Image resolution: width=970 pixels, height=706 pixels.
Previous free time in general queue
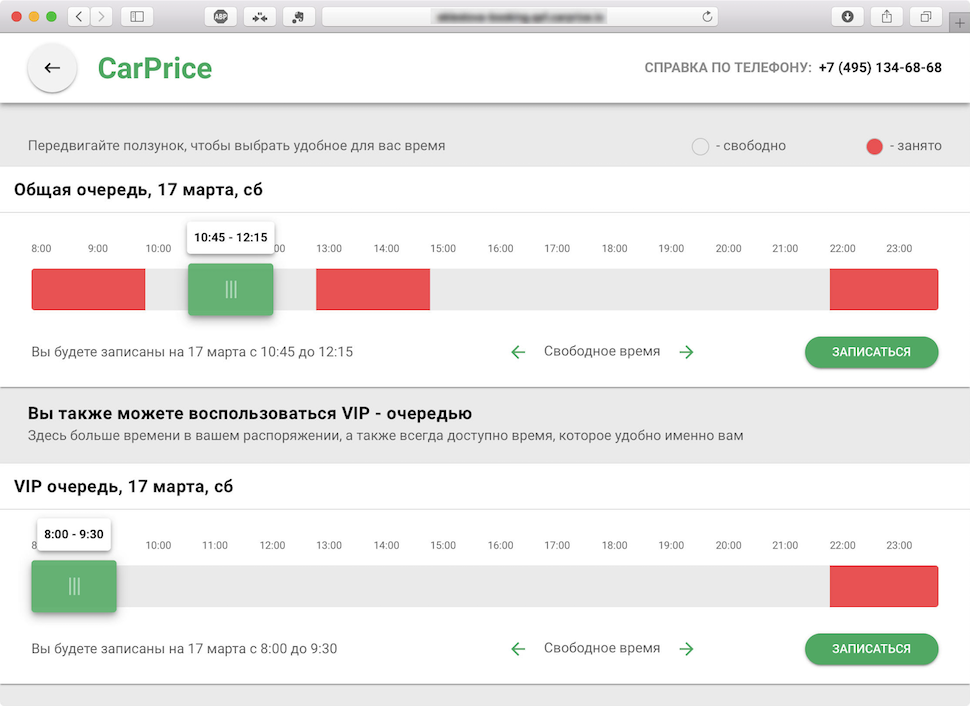tap(518, 352)
